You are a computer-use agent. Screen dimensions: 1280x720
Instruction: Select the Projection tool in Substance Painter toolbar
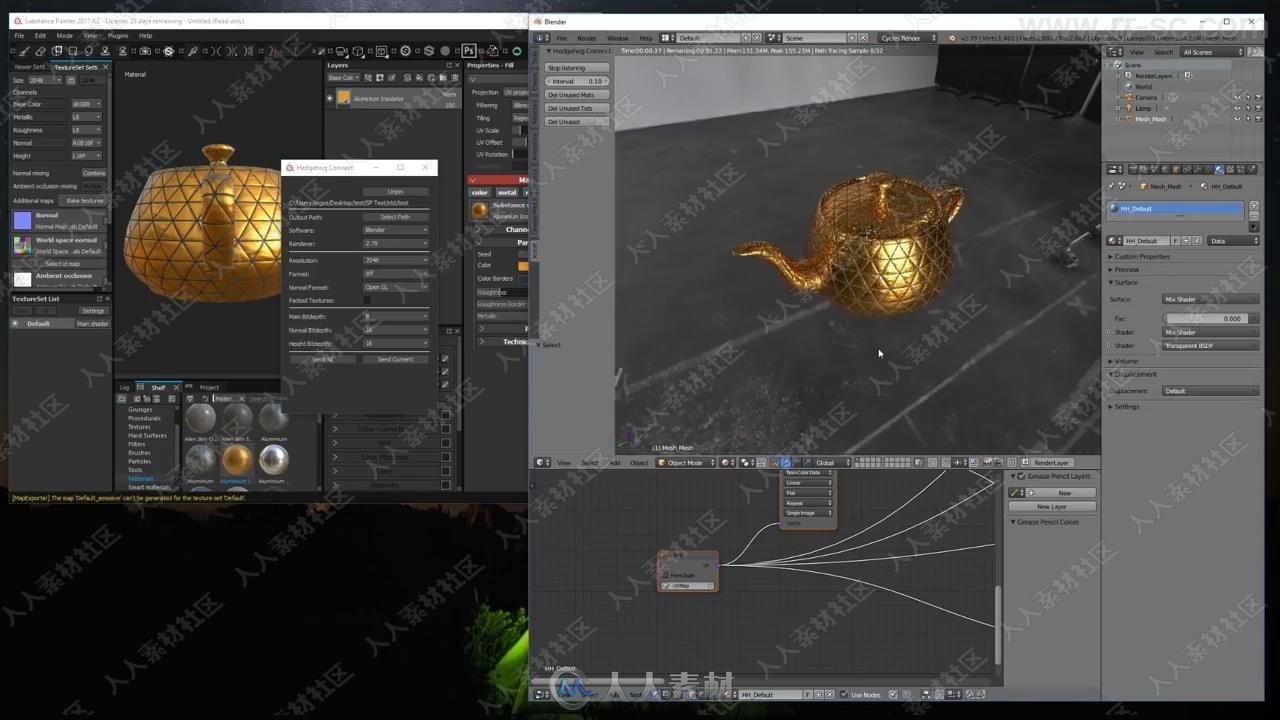[x=57, y=51]
